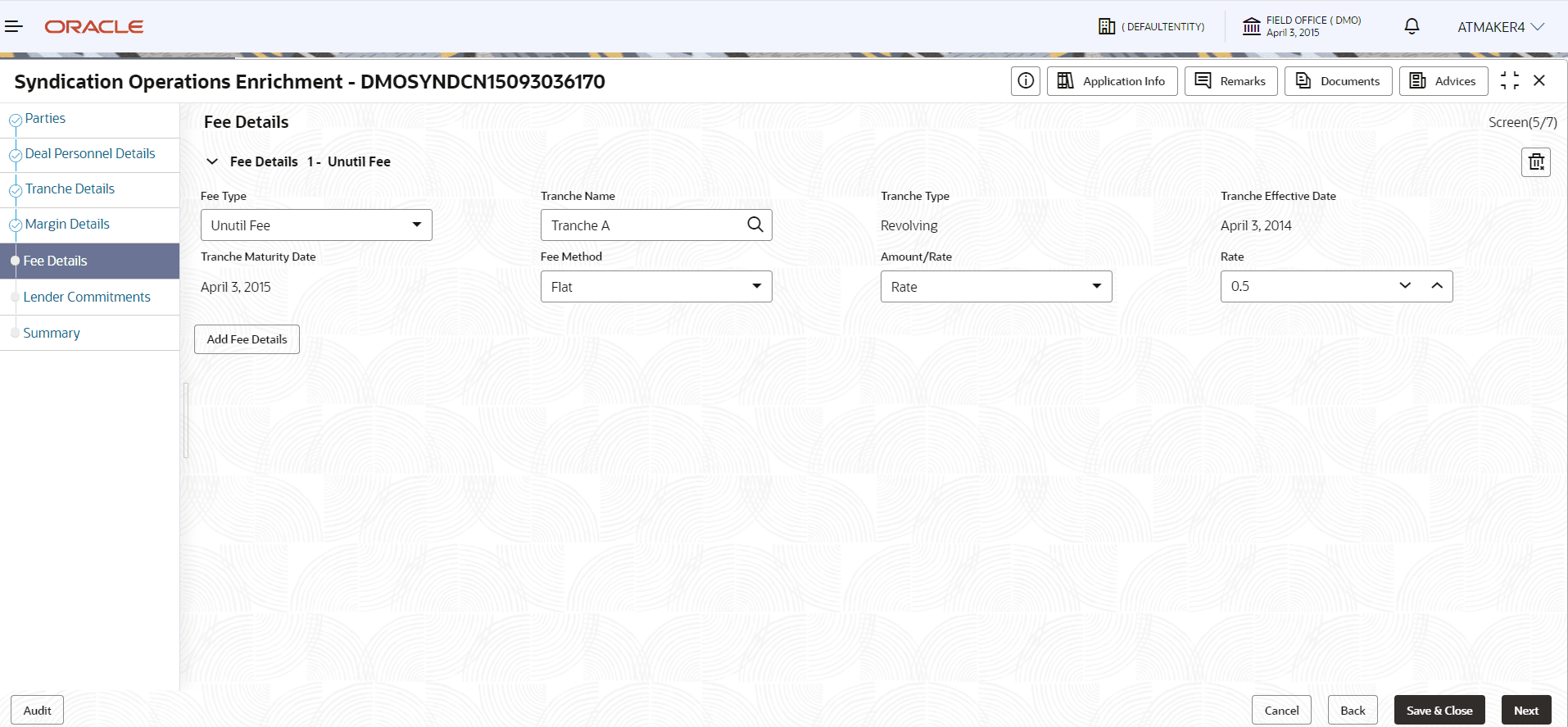Click the Tranche Maturity Date April 3, 2015
The height and width of the screenshot is (727, 1568).
(x=236, y=288)
